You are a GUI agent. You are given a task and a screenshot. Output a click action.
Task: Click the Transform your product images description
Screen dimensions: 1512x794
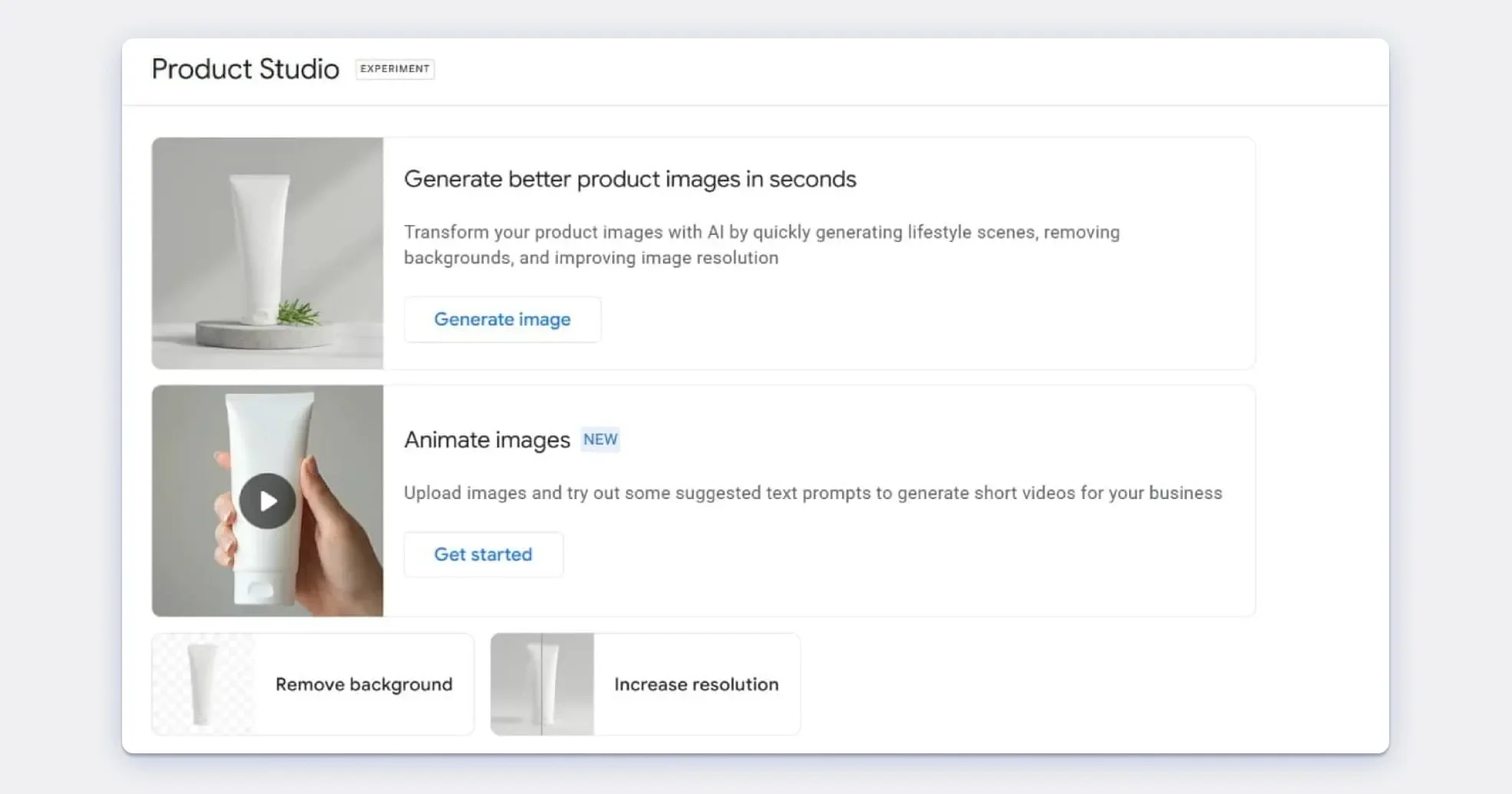click(x=762, y=245)
